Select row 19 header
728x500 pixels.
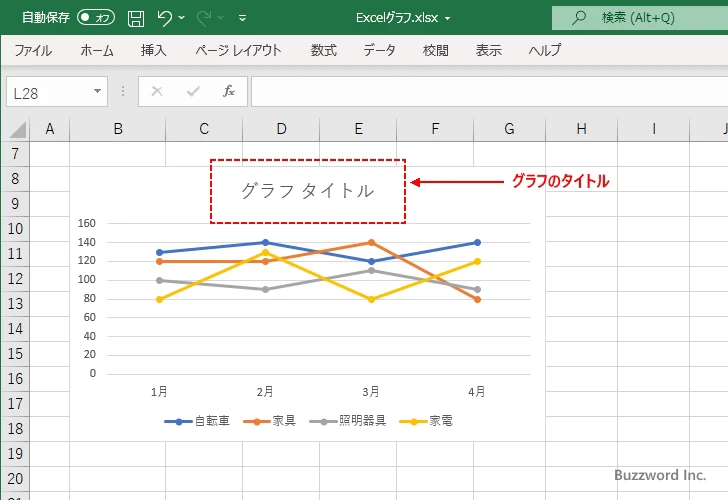pos(15,454)
